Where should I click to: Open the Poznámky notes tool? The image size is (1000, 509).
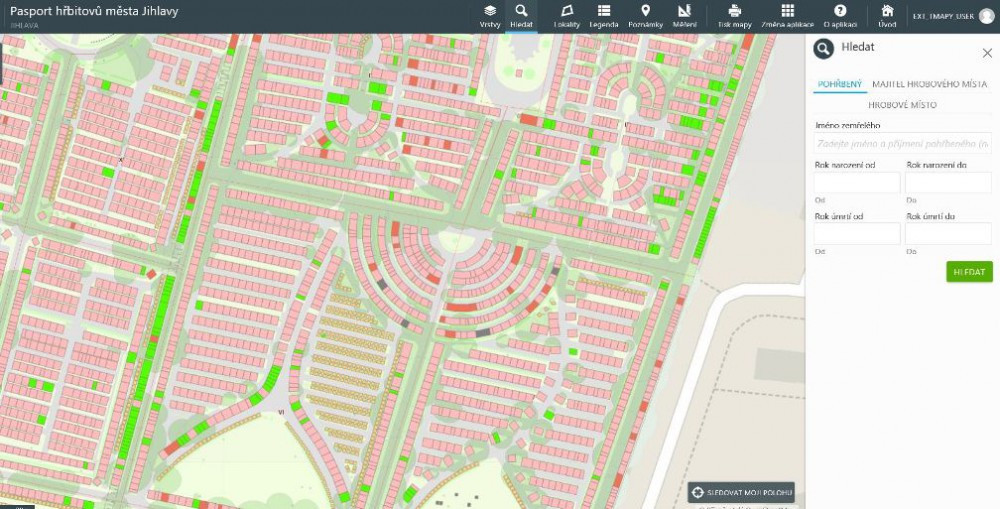[x=645, y=15]
